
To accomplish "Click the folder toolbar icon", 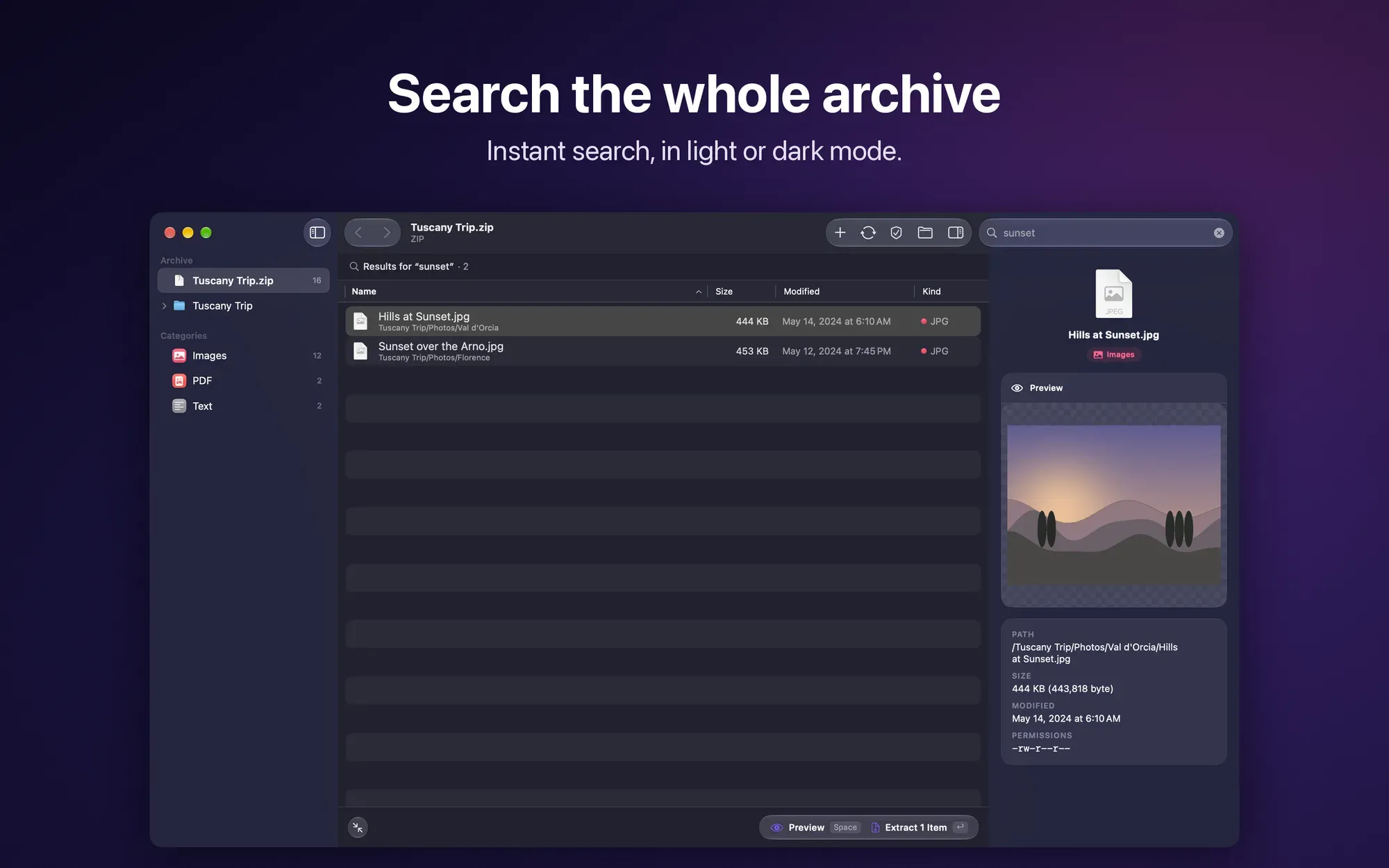I will pos(925,233).
